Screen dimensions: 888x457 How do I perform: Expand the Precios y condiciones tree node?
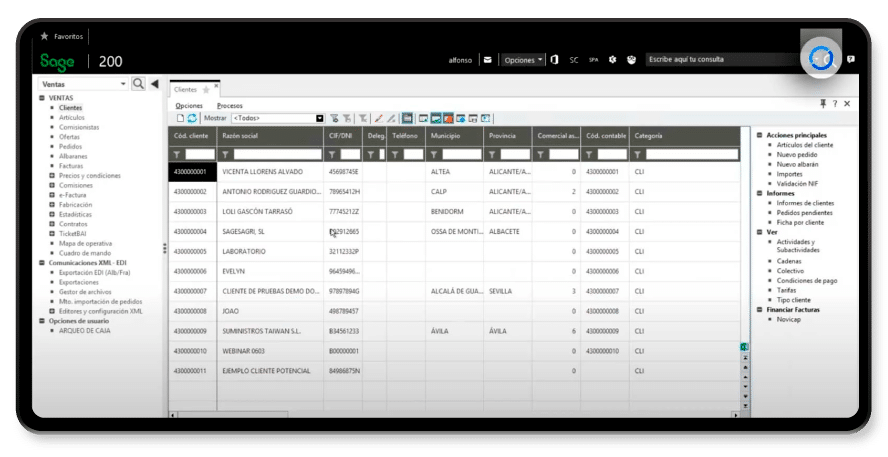tap(52, 176)
